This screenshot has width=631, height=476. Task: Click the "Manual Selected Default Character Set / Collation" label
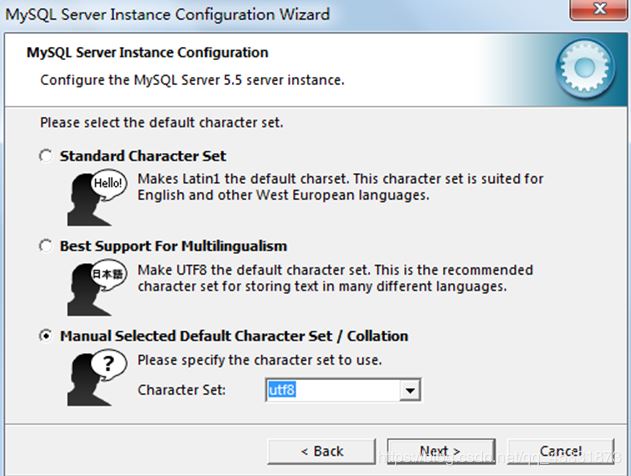point(234,336)
